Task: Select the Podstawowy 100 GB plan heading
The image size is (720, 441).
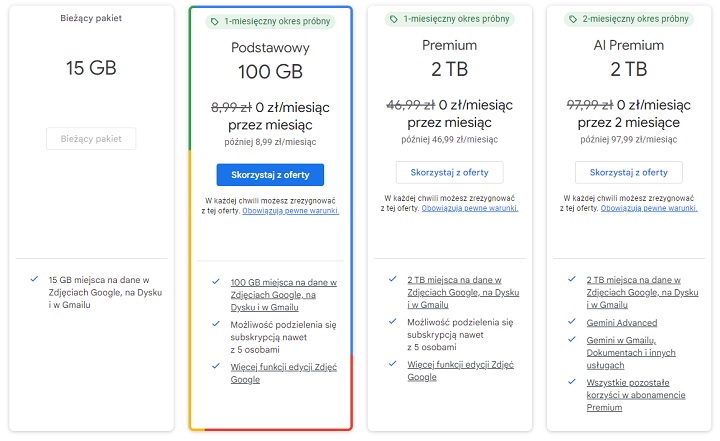Action: [270, 59]
